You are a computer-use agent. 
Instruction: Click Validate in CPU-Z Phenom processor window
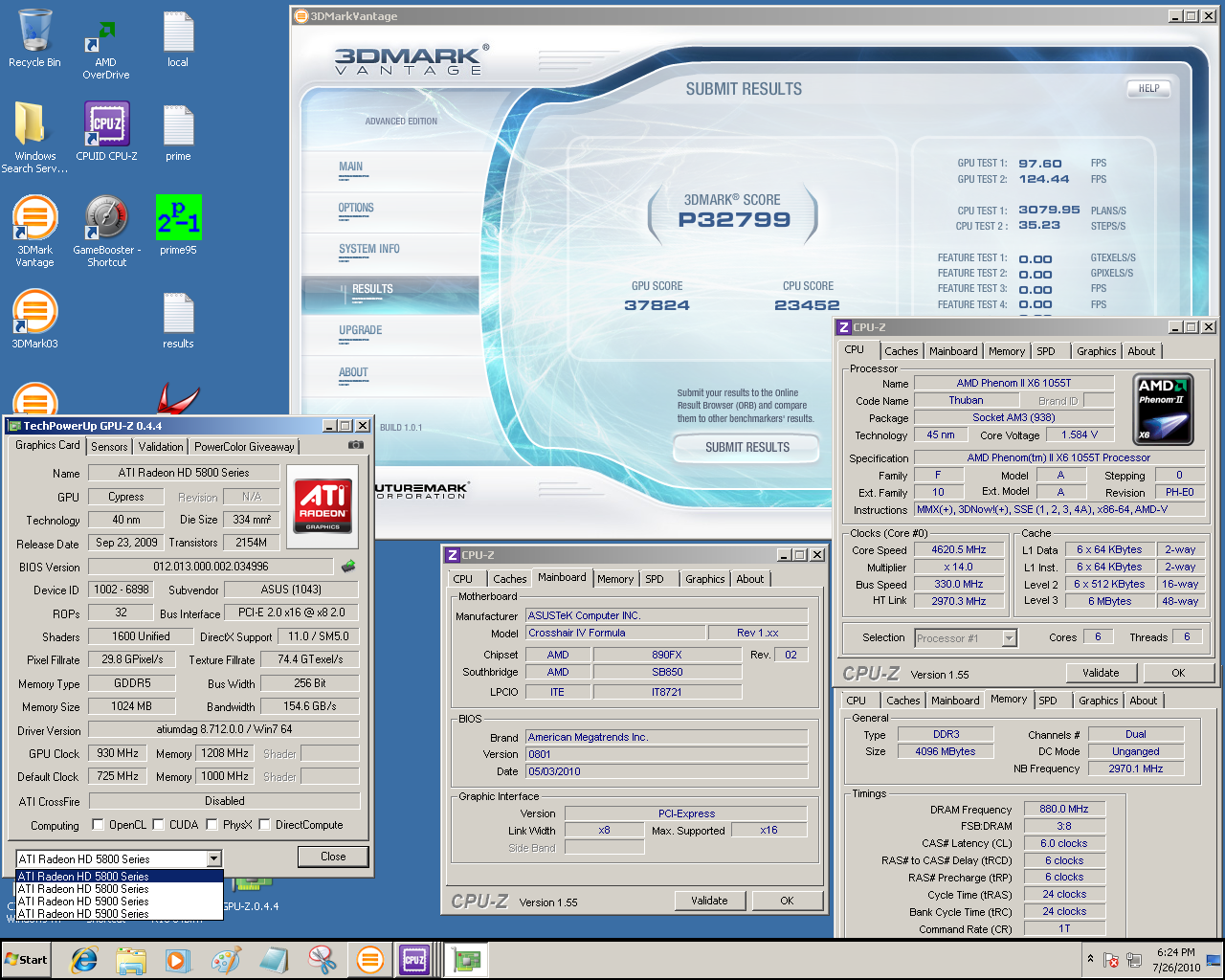tap(1101, 673)
